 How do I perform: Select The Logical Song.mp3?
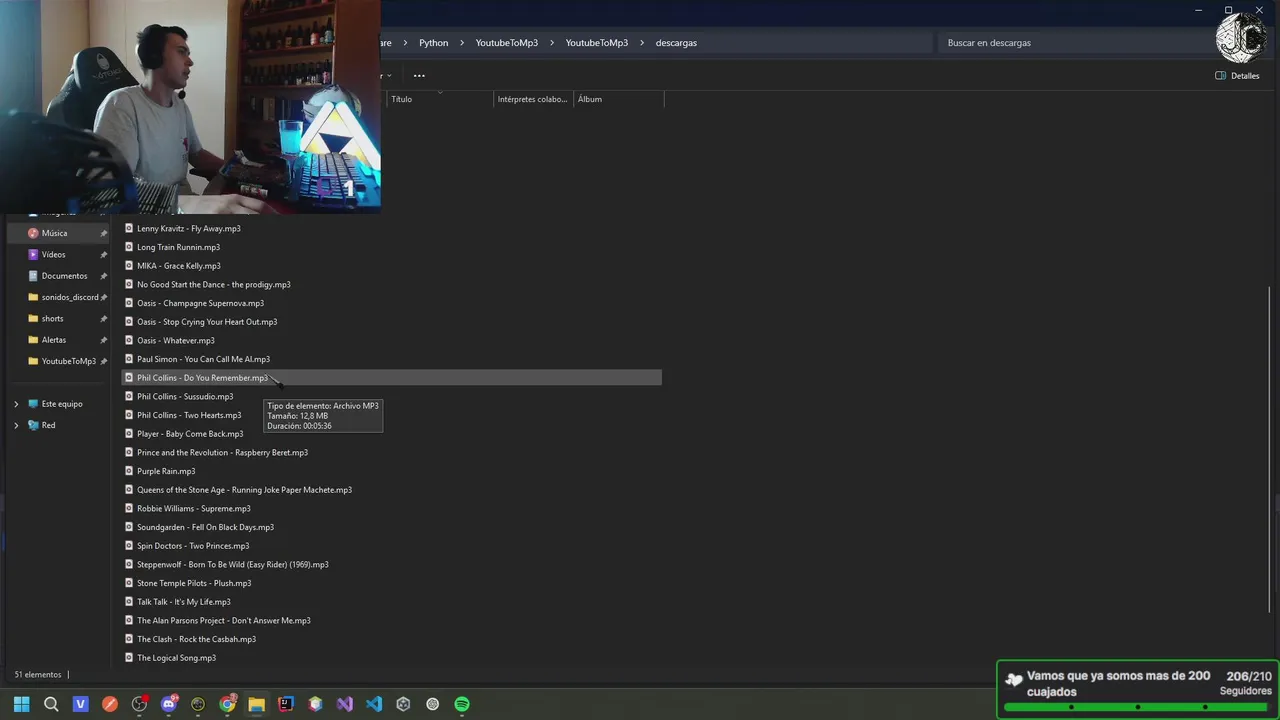point(176,658)
